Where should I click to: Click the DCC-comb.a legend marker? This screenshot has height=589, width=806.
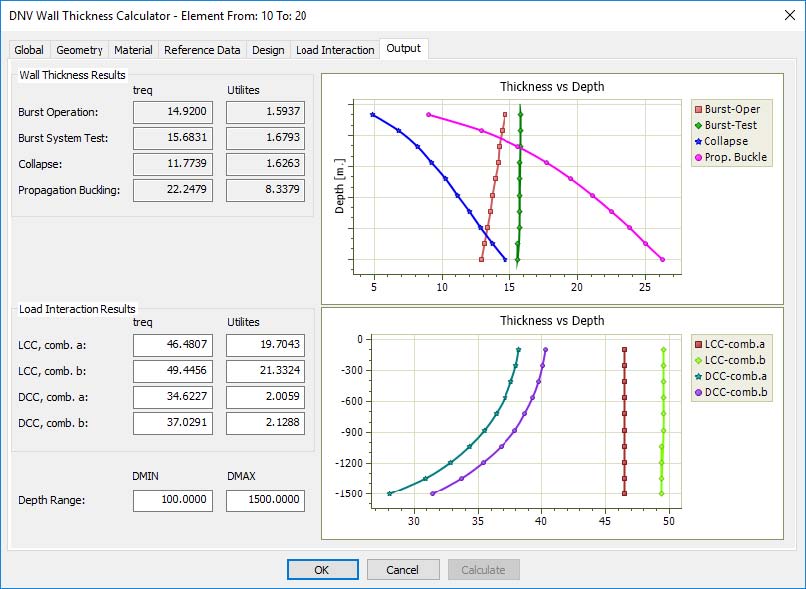point(698,376)
